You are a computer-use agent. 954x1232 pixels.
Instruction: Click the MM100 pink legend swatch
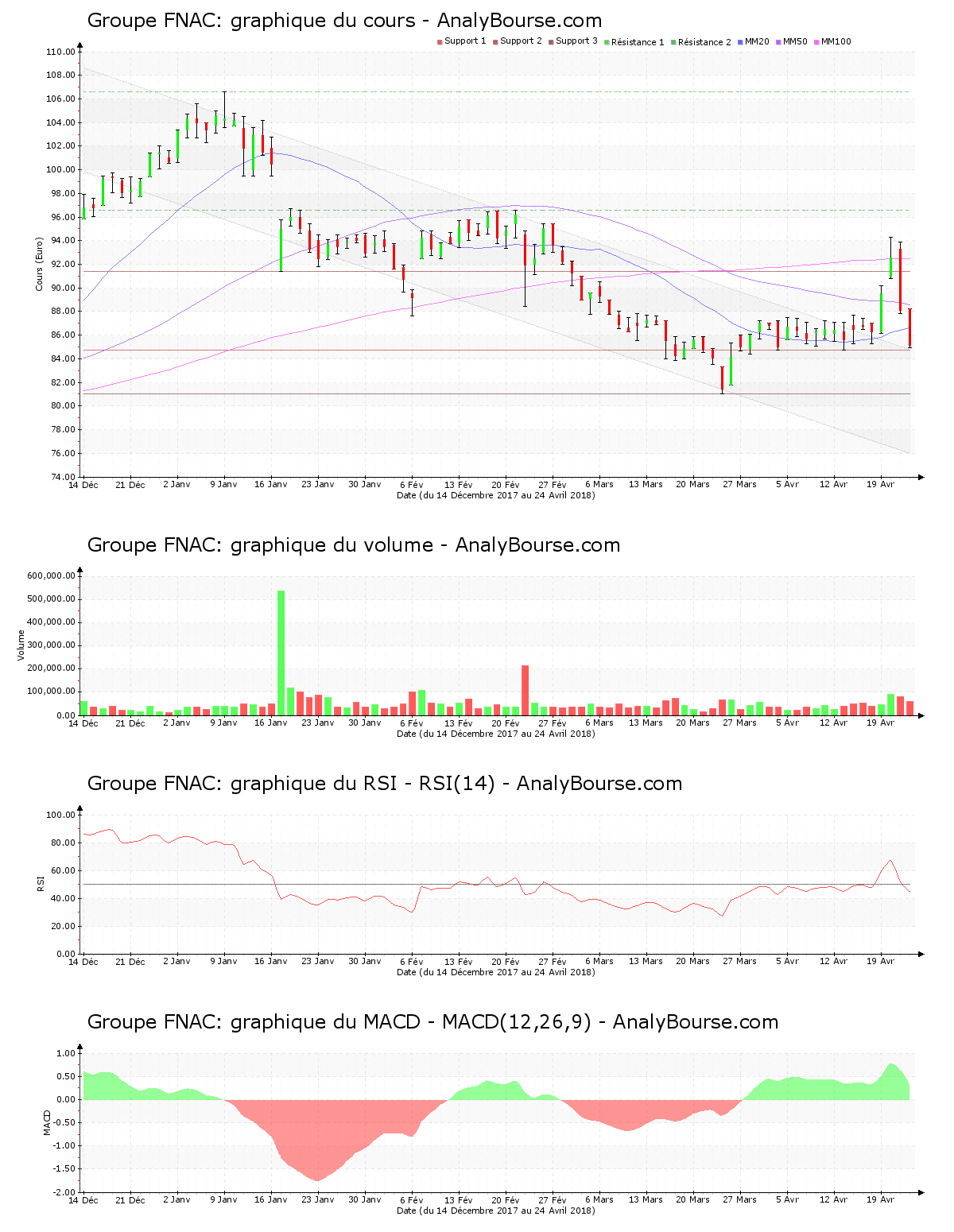click(816, 42)
